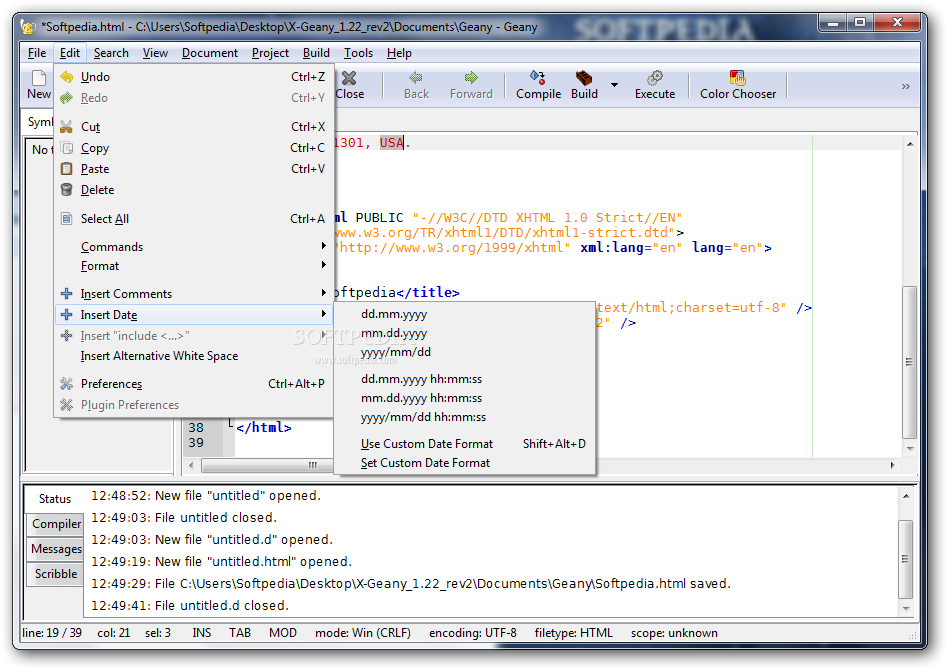Expand the Insert Comments submenu
The height and width of the screenshot is (670, 948).
click(x=195, y=294)
